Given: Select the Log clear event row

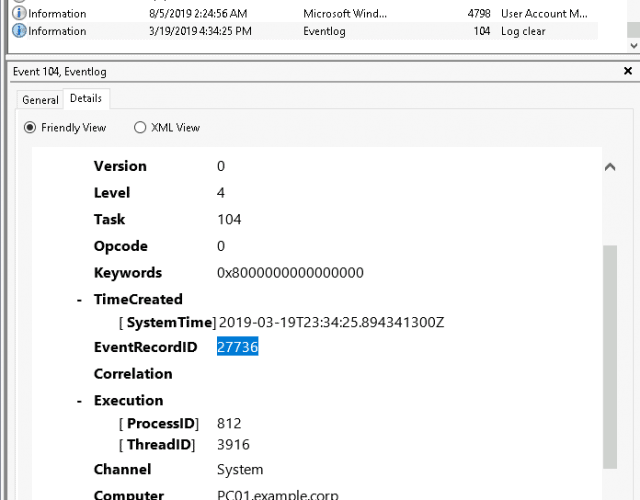Looking at the screenshot, I should [304, 31].
